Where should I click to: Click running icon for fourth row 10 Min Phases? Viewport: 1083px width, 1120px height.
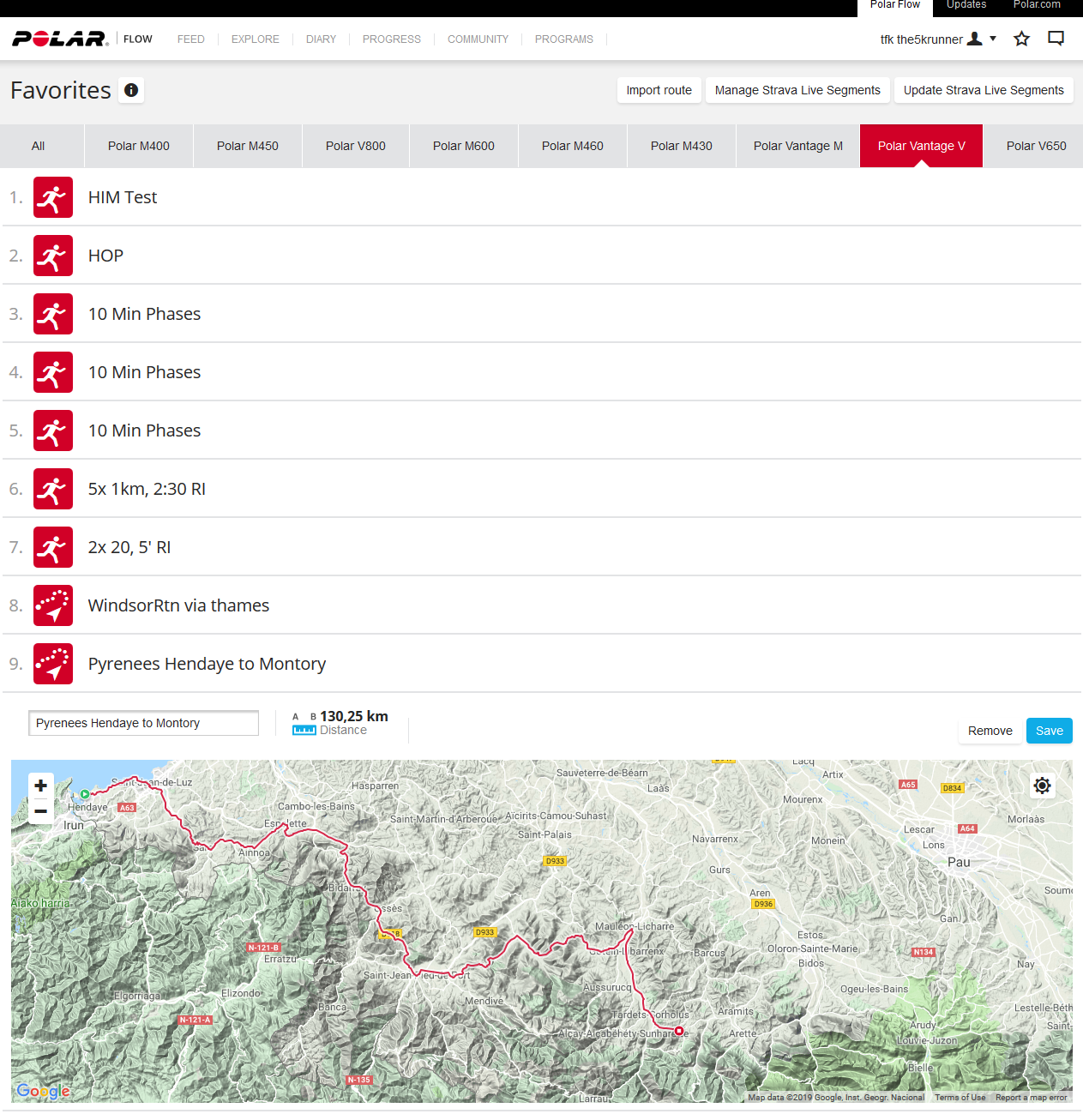53,372
